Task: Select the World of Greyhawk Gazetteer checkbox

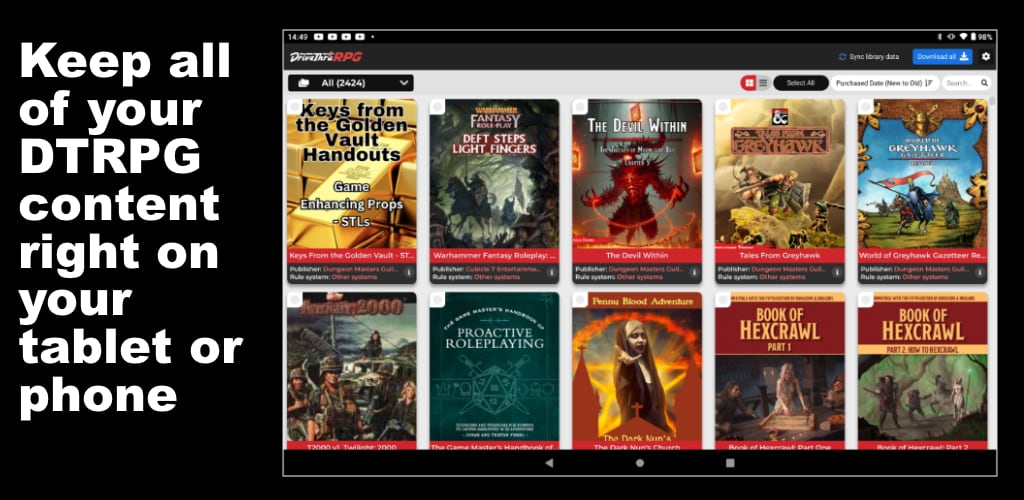Action: (x=865, y=106)
